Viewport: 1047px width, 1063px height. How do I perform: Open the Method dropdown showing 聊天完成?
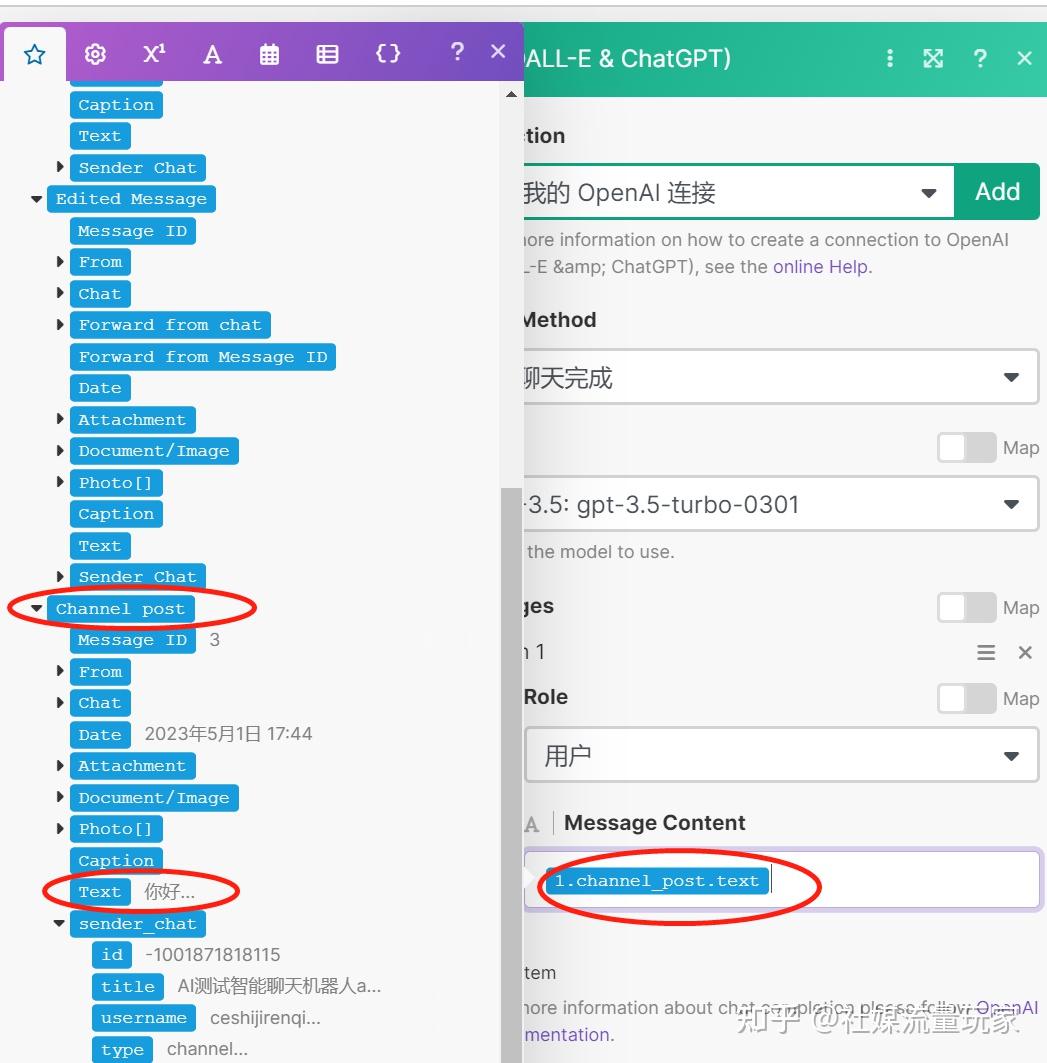[781, 378]
